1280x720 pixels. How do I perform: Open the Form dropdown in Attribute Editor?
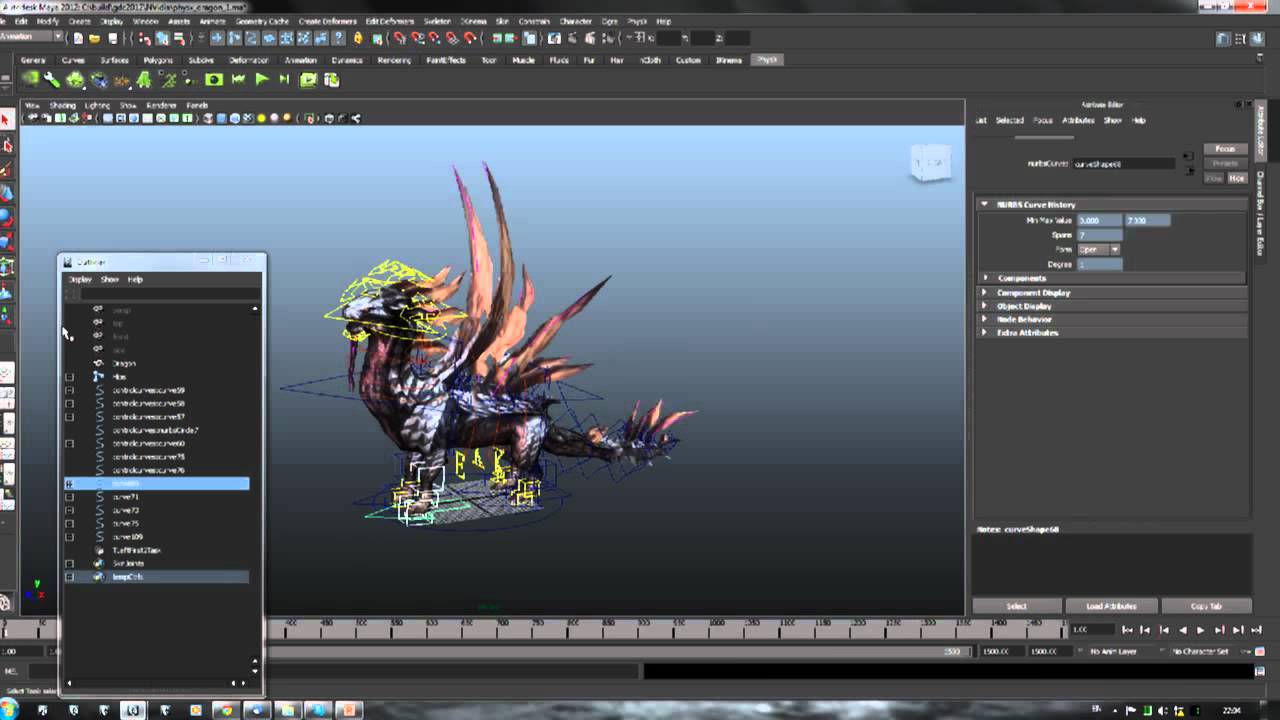(x=1100, y=249)
